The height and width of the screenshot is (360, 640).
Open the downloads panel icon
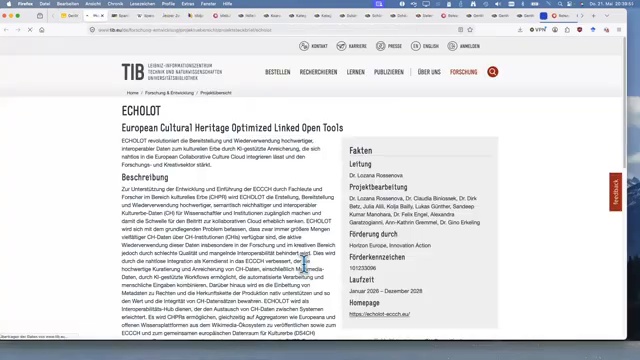coord(520,30)
